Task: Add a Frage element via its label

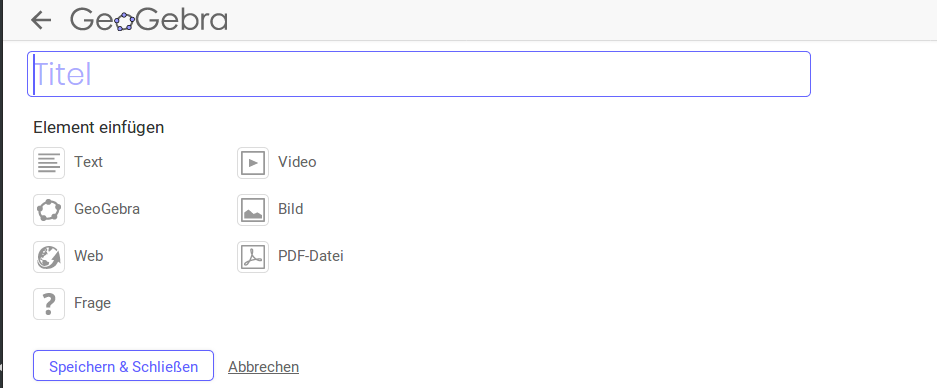Action: pyautogui.click(x=93, y=303)
